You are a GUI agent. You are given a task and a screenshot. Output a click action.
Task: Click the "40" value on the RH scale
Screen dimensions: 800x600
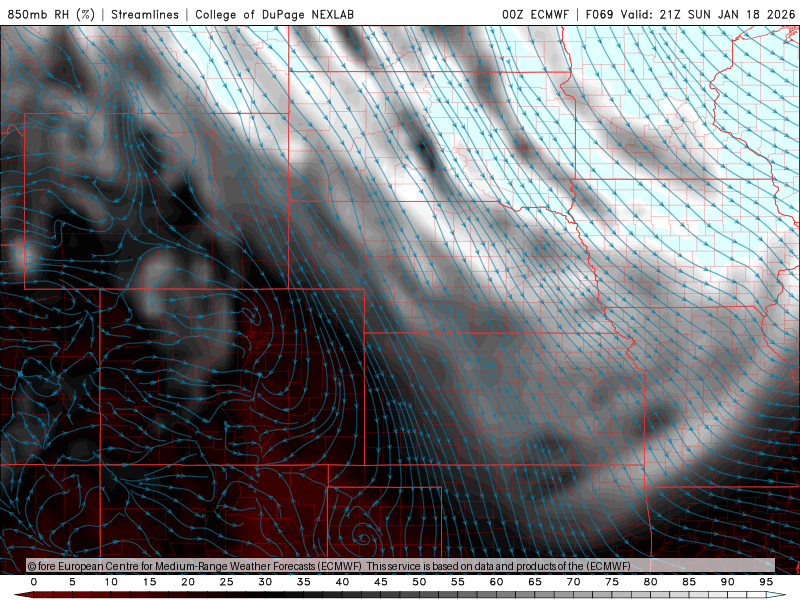(342, 582)
